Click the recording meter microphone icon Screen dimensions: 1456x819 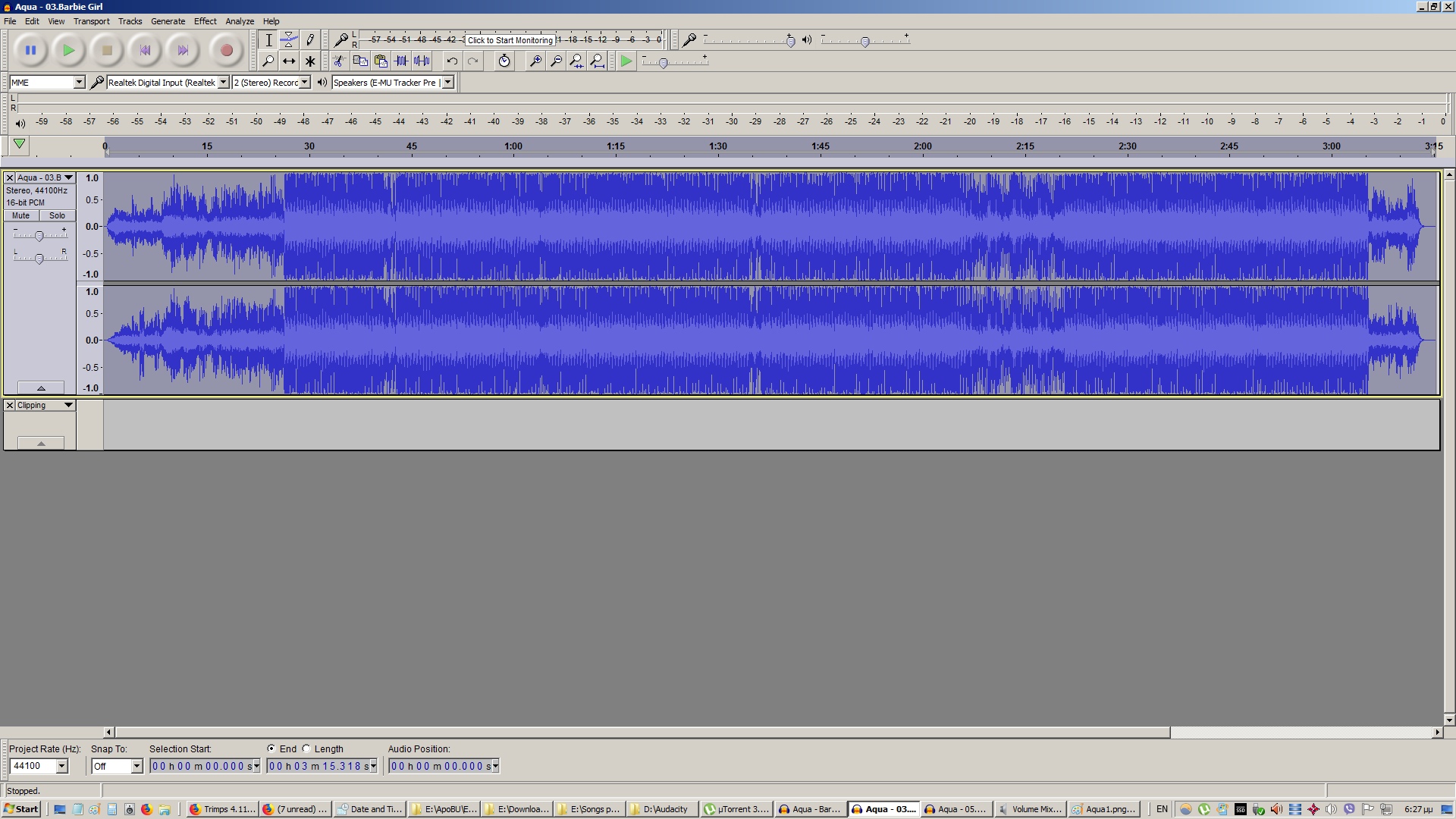tap(341, 39)
